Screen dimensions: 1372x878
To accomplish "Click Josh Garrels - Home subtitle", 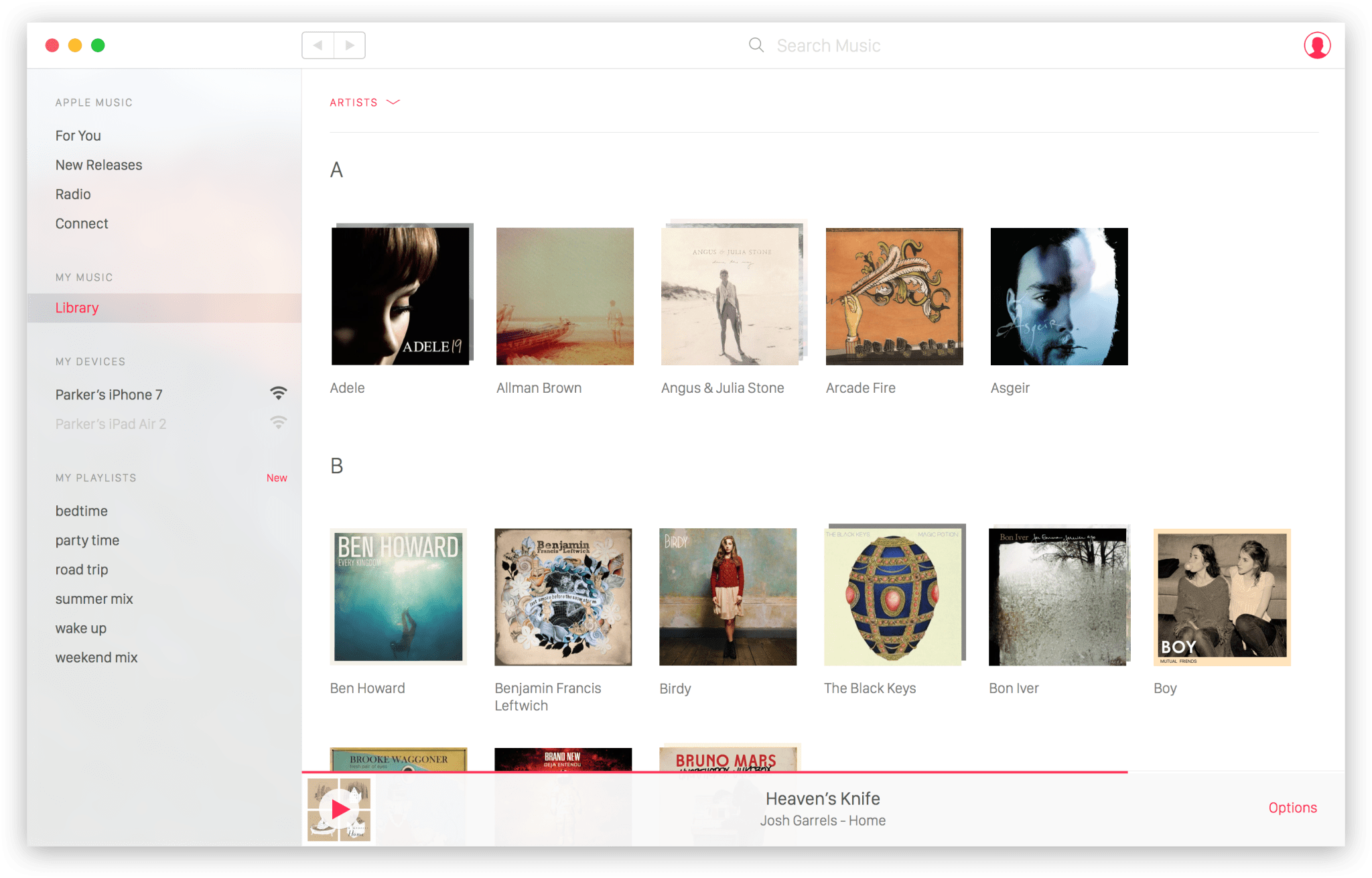I will 823,820.
